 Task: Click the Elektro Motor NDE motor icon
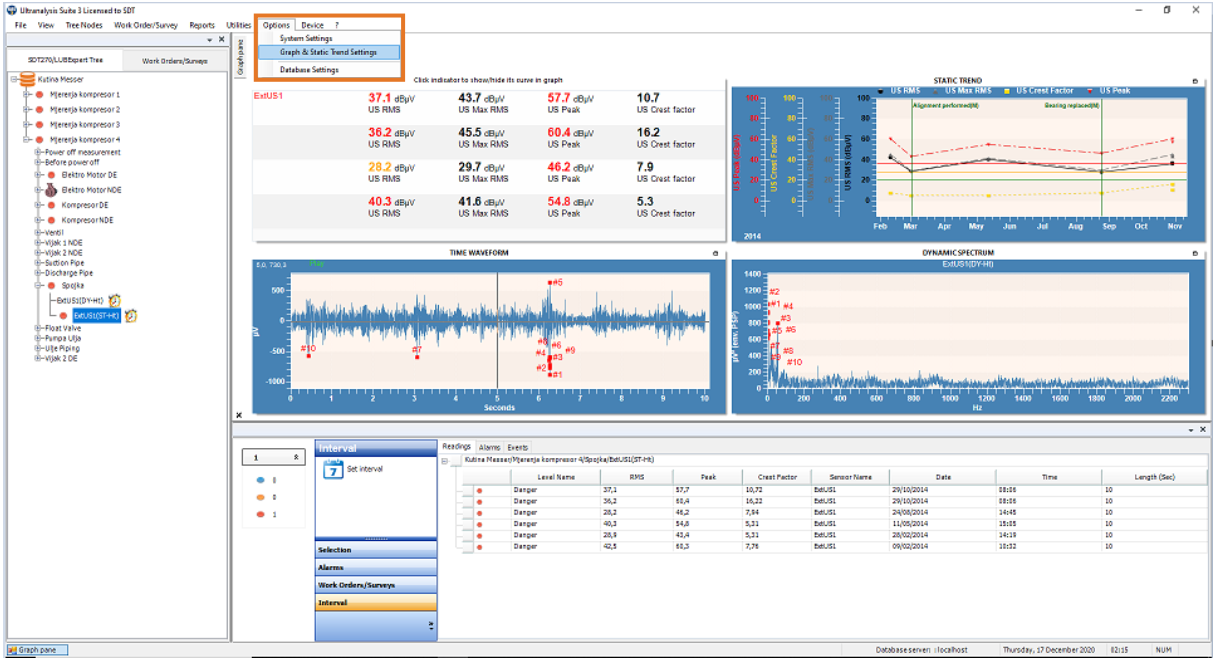pyautogui.click(x=50, y=189)
